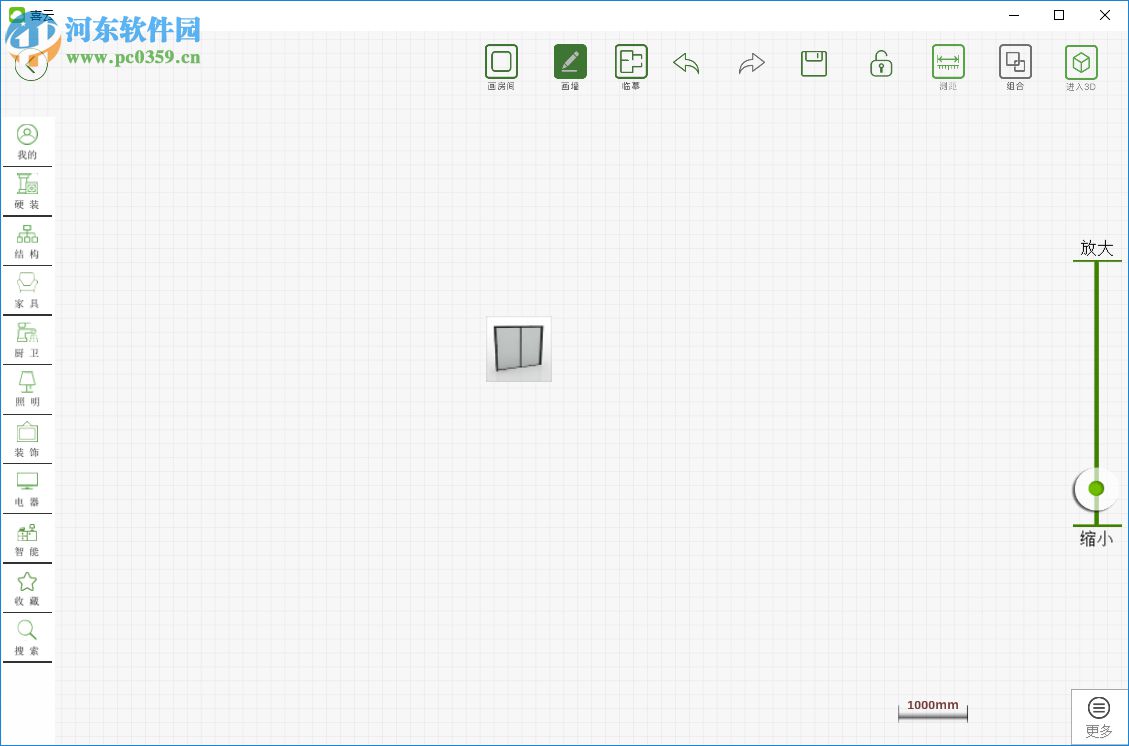This screenshot has width=1129, height=746.
Task: Toggle the padlock lock icon
Action: click(881, 63)
